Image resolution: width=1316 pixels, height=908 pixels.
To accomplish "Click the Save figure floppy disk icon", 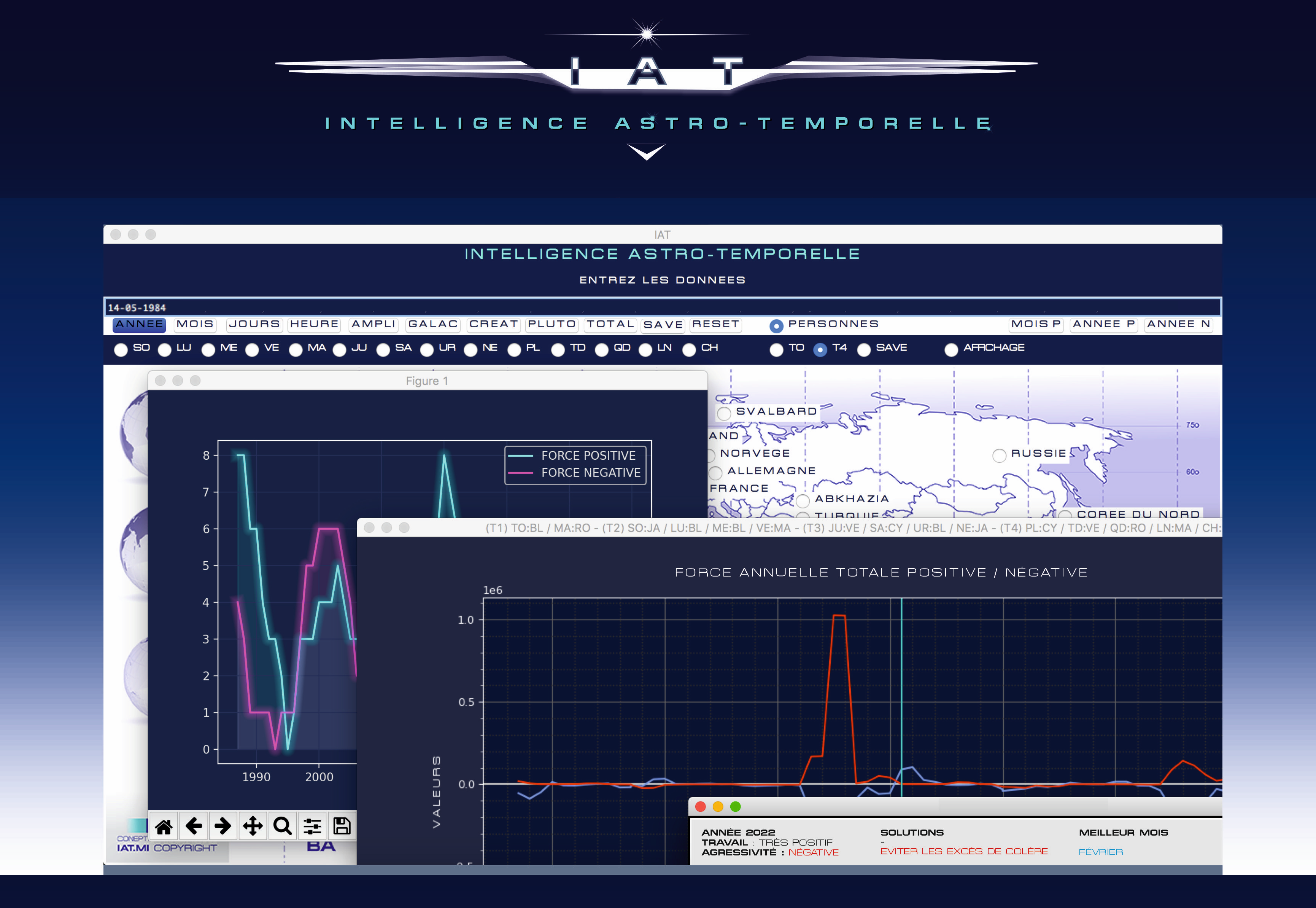I will (342, 826).
